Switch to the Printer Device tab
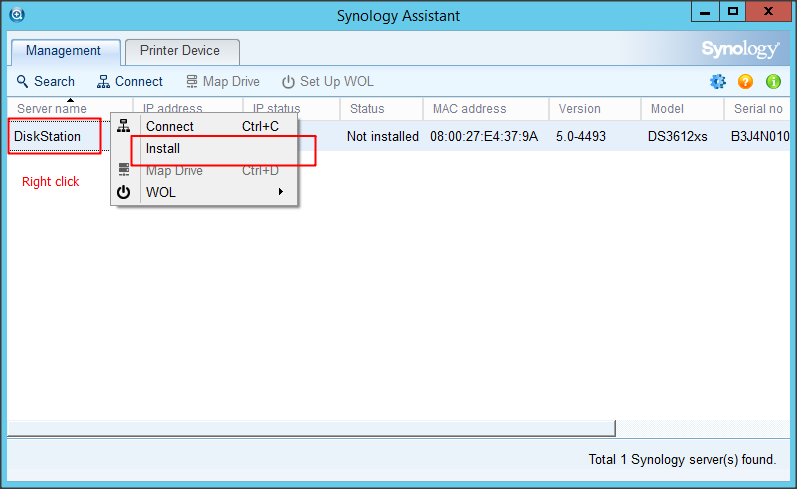 coord(180,51)
